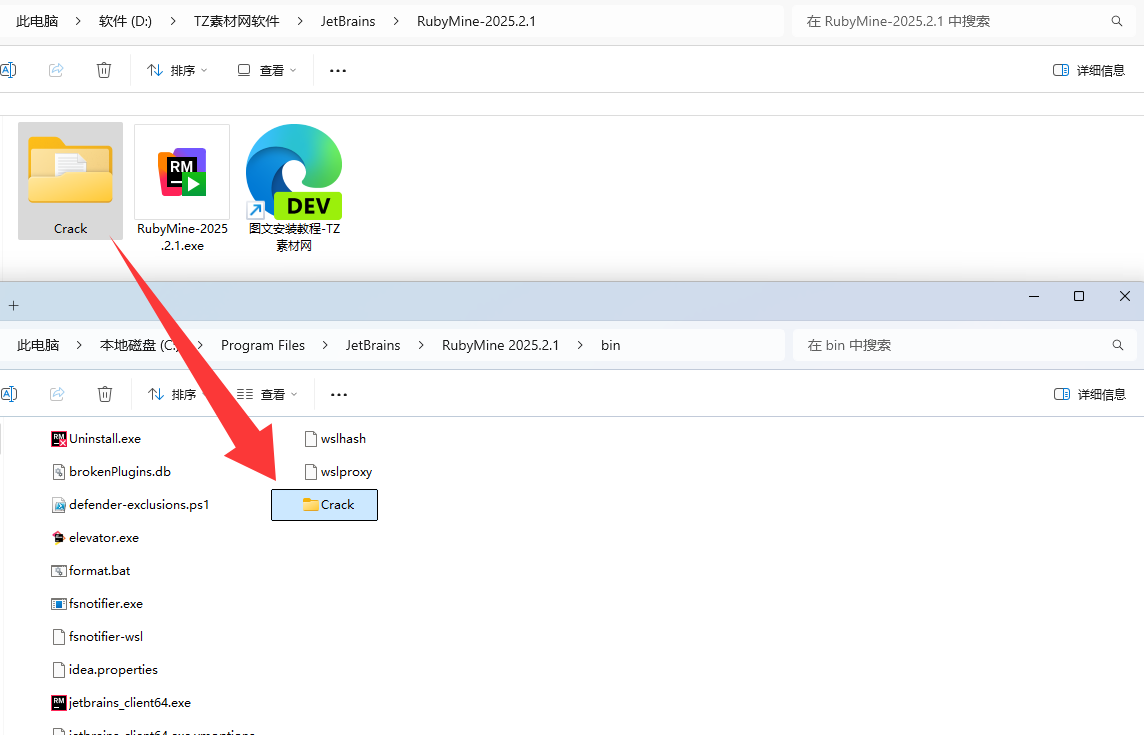The width and height of the screenshot is (1144, 735).
Task: Expand the chevron after JetBrains in the top window
Action: click(396, 21)
